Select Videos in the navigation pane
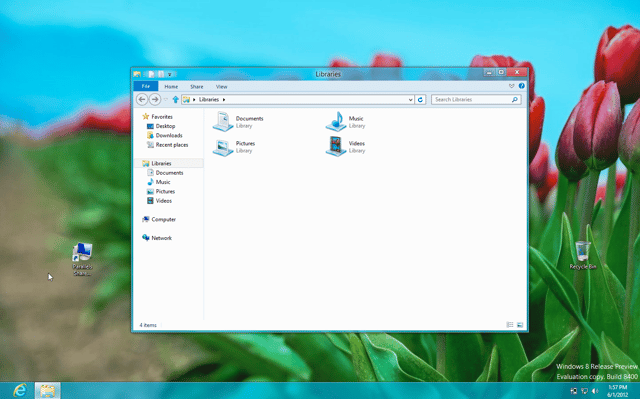 coord(159,201)
